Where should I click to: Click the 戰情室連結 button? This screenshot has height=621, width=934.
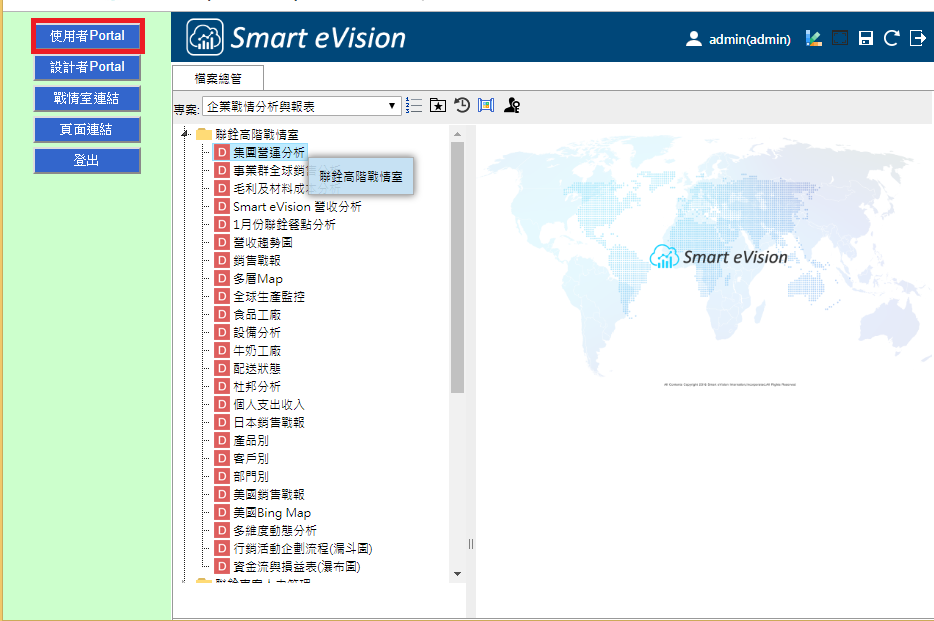click(x=87, y=98)
